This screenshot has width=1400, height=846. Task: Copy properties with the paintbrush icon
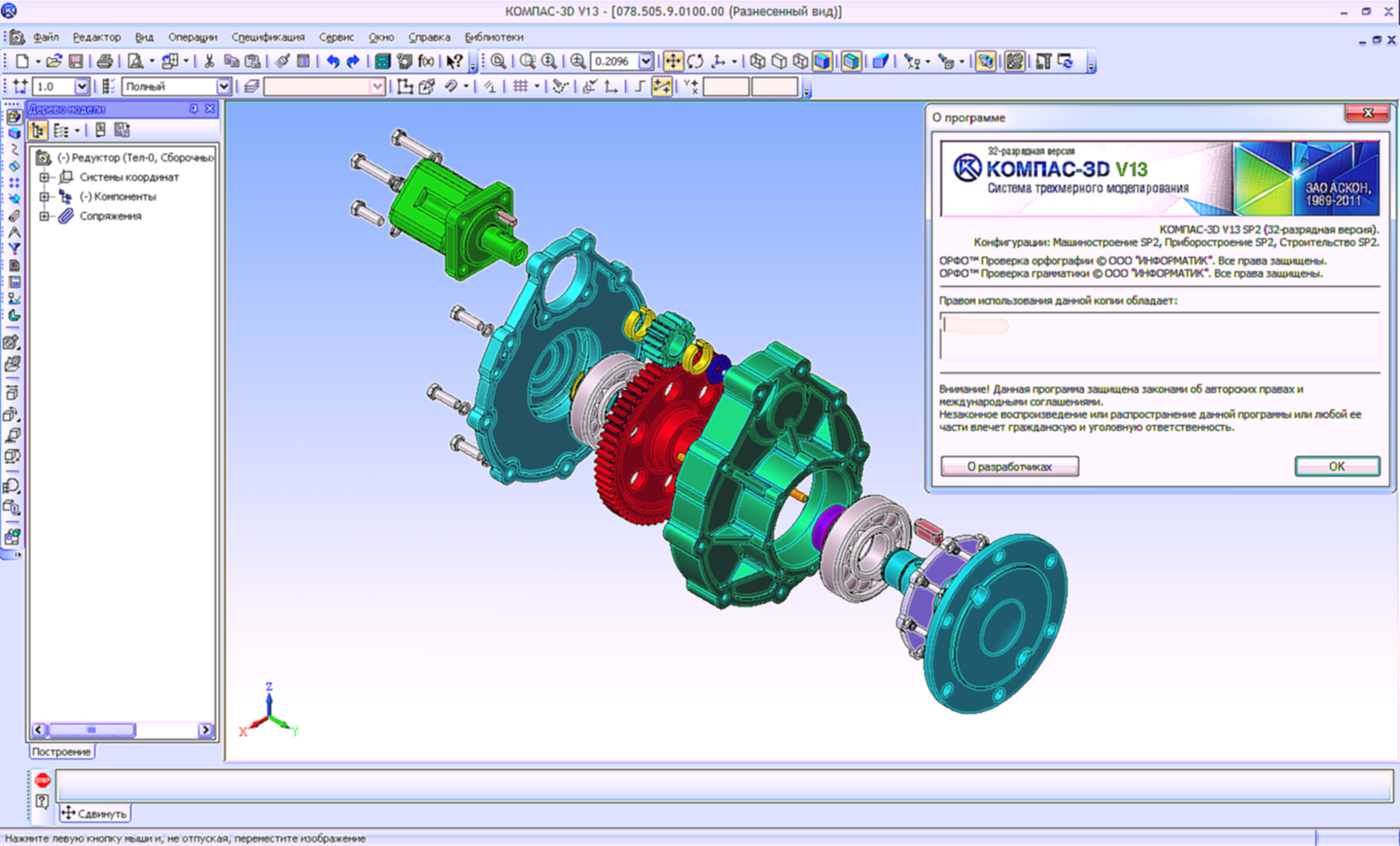[282, 61]
